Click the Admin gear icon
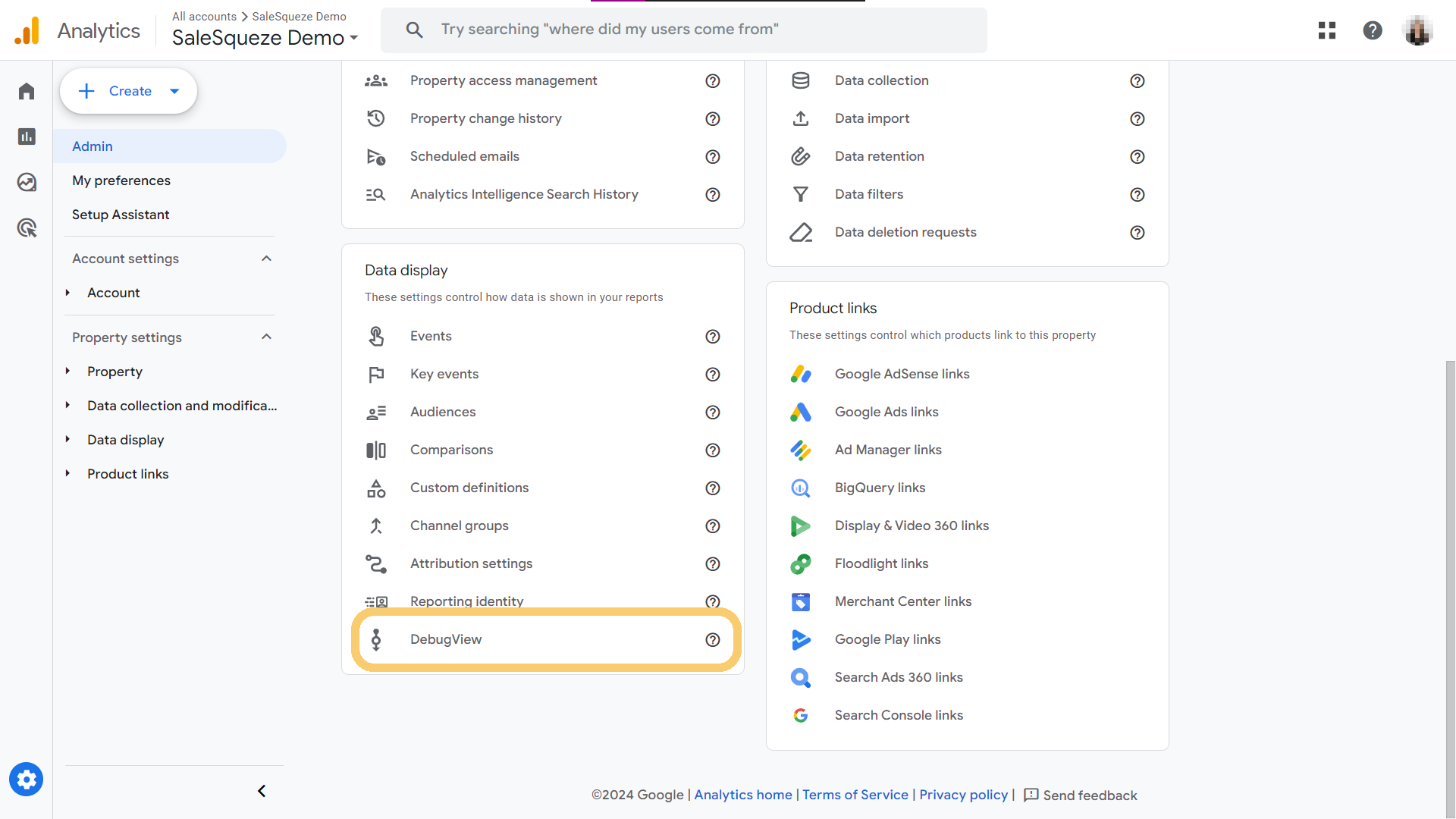 27,779
